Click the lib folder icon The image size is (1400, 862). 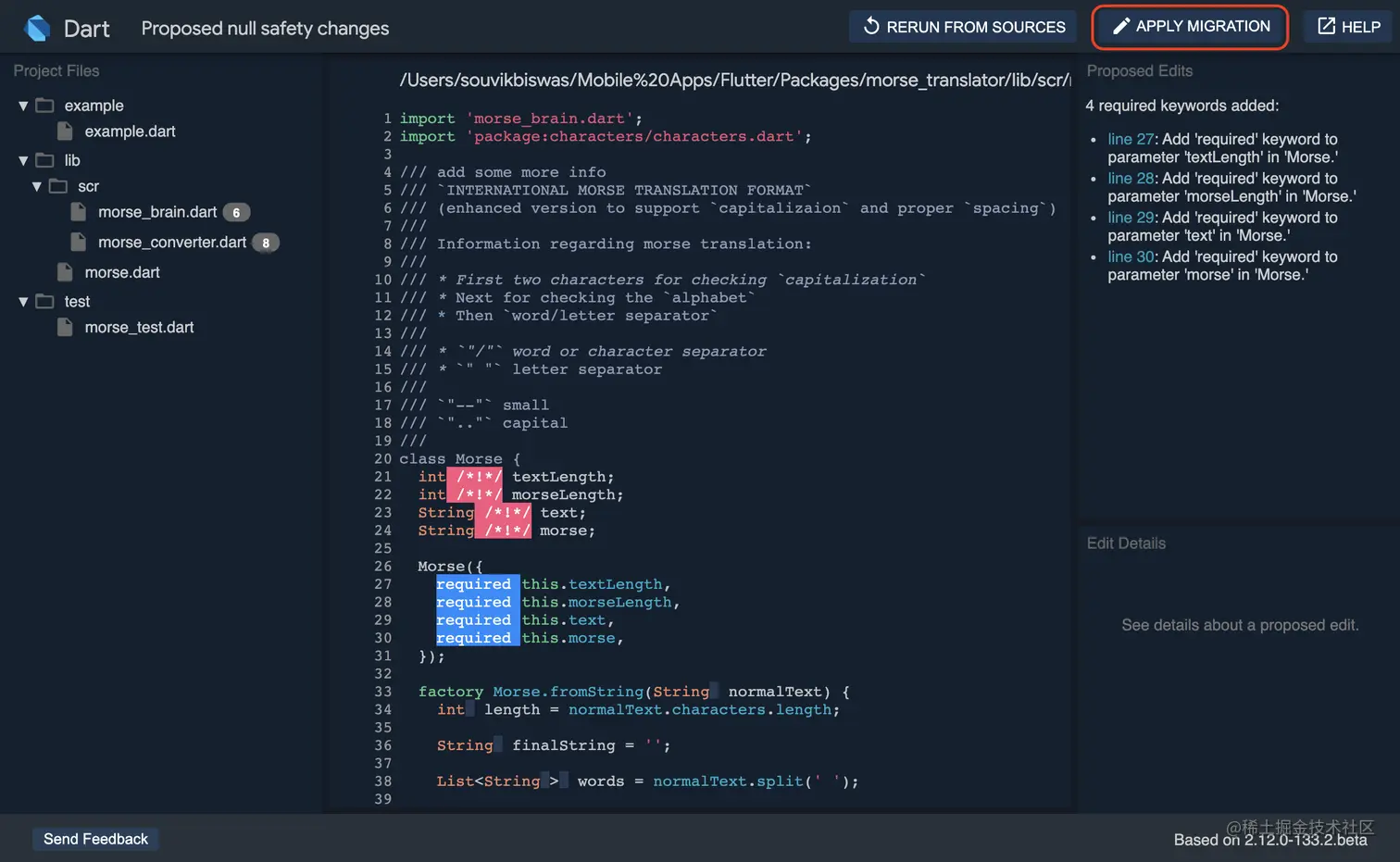pyautogui.click(x=44, y=160)
